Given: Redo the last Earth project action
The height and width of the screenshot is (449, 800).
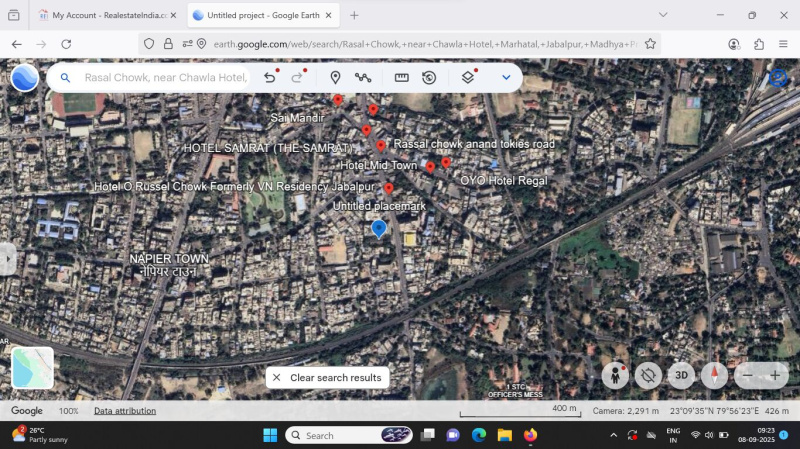Looking at the screenshot, I should [x=297, y=78].
